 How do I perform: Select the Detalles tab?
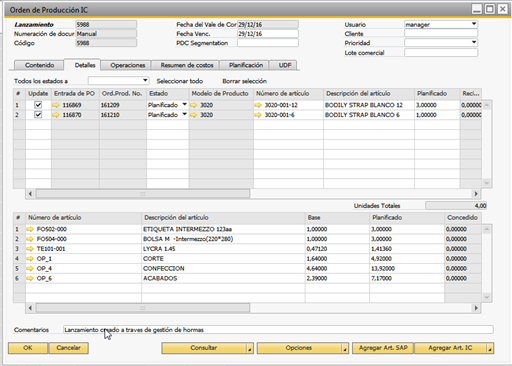pyautogui.click(x=85, y=65)
